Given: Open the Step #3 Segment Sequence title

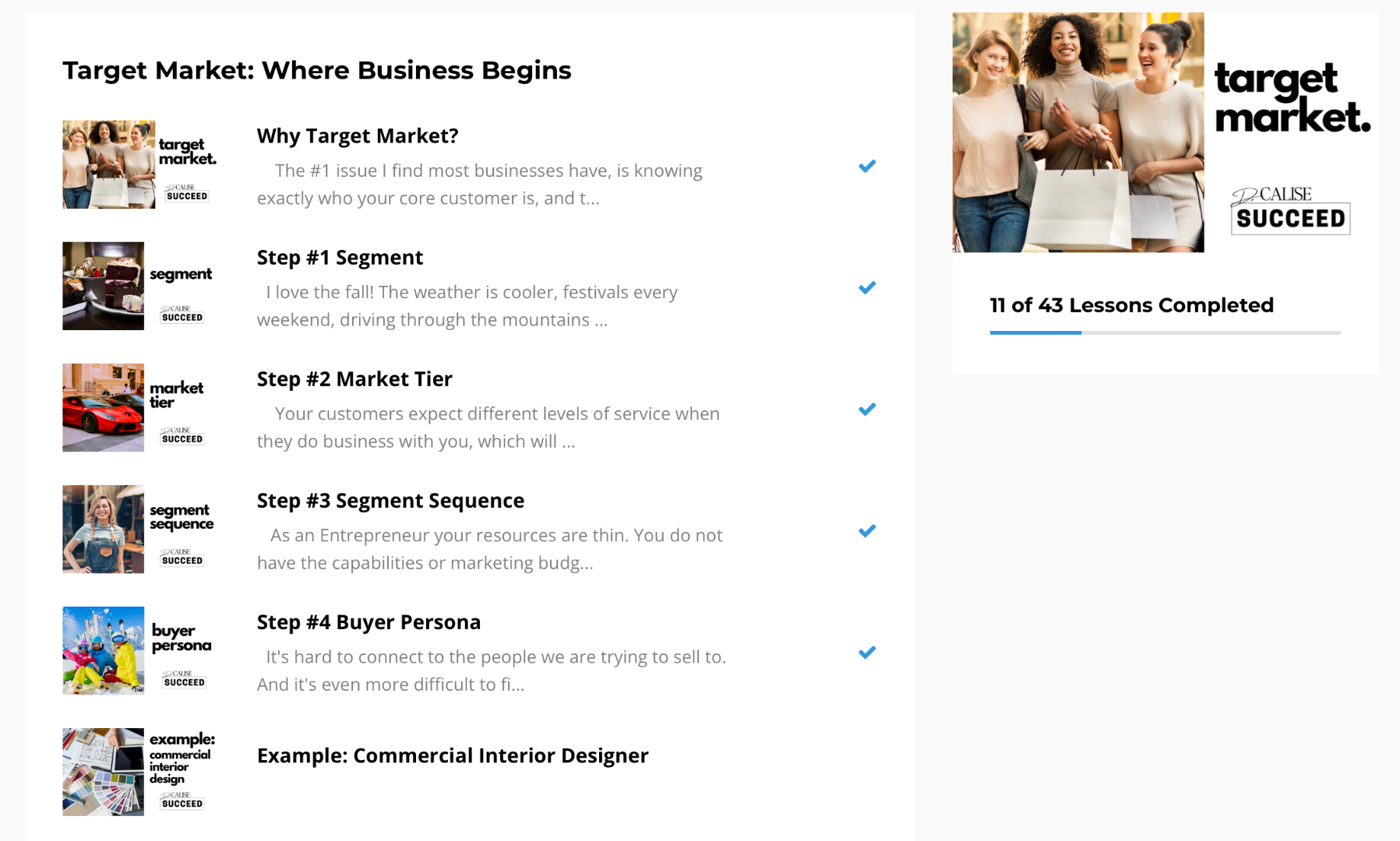Looking at the screenshot, I should pos(390,501).
